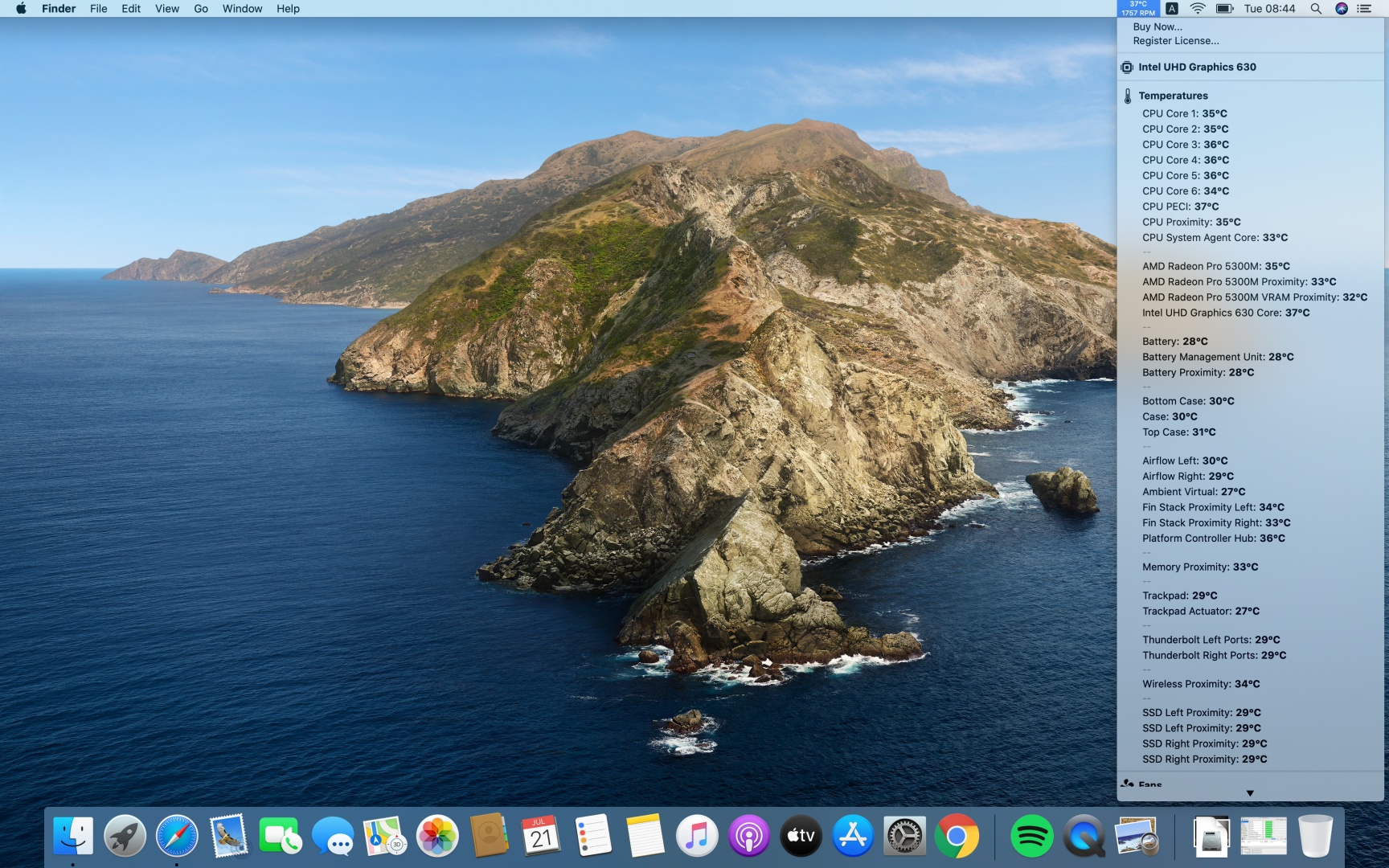This screenshot has height=868, width=1389.
Task: Open the Finder menu in menu bar
Action: (x=59, y=9)
